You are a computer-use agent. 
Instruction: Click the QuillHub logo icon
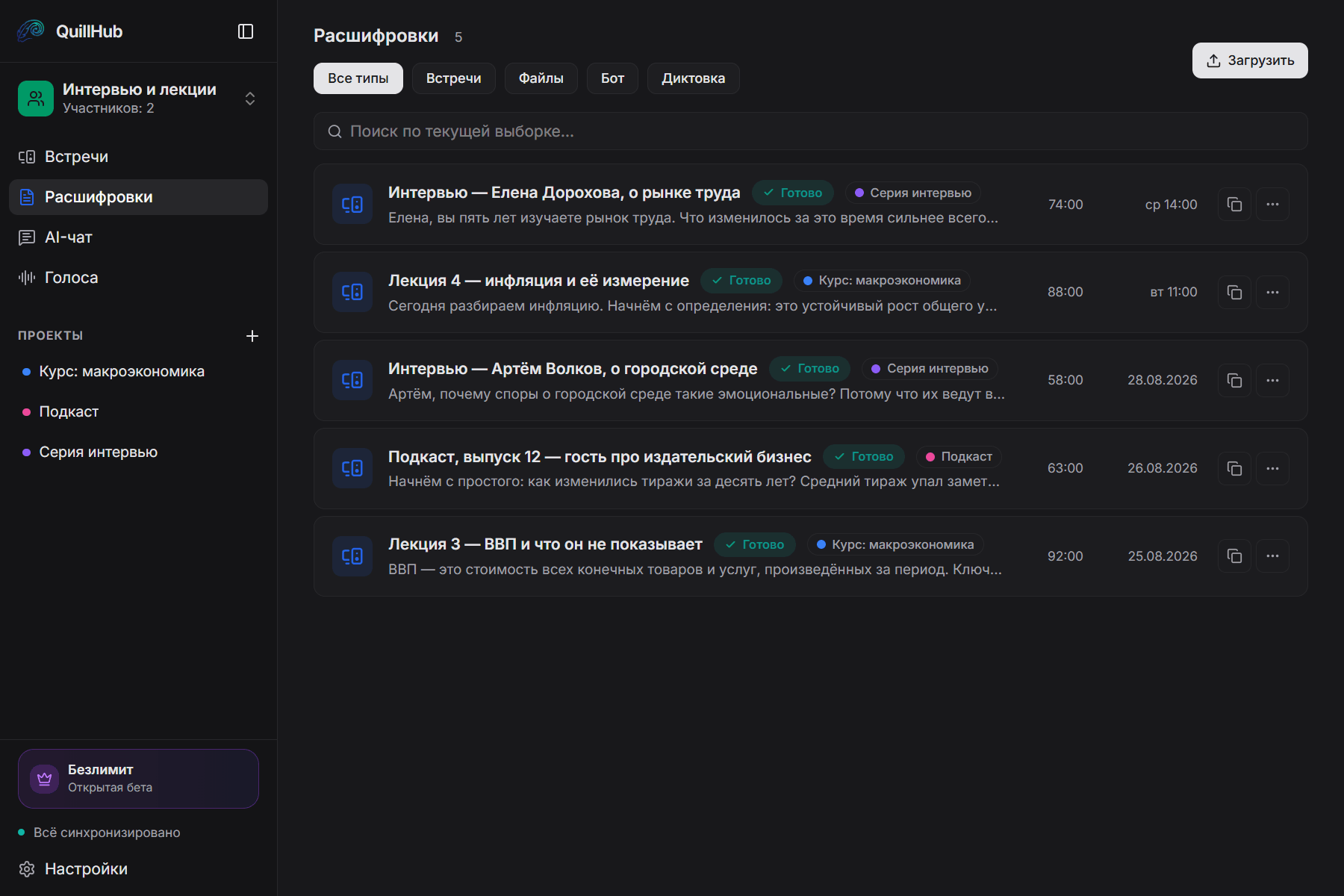pos(31,31)
